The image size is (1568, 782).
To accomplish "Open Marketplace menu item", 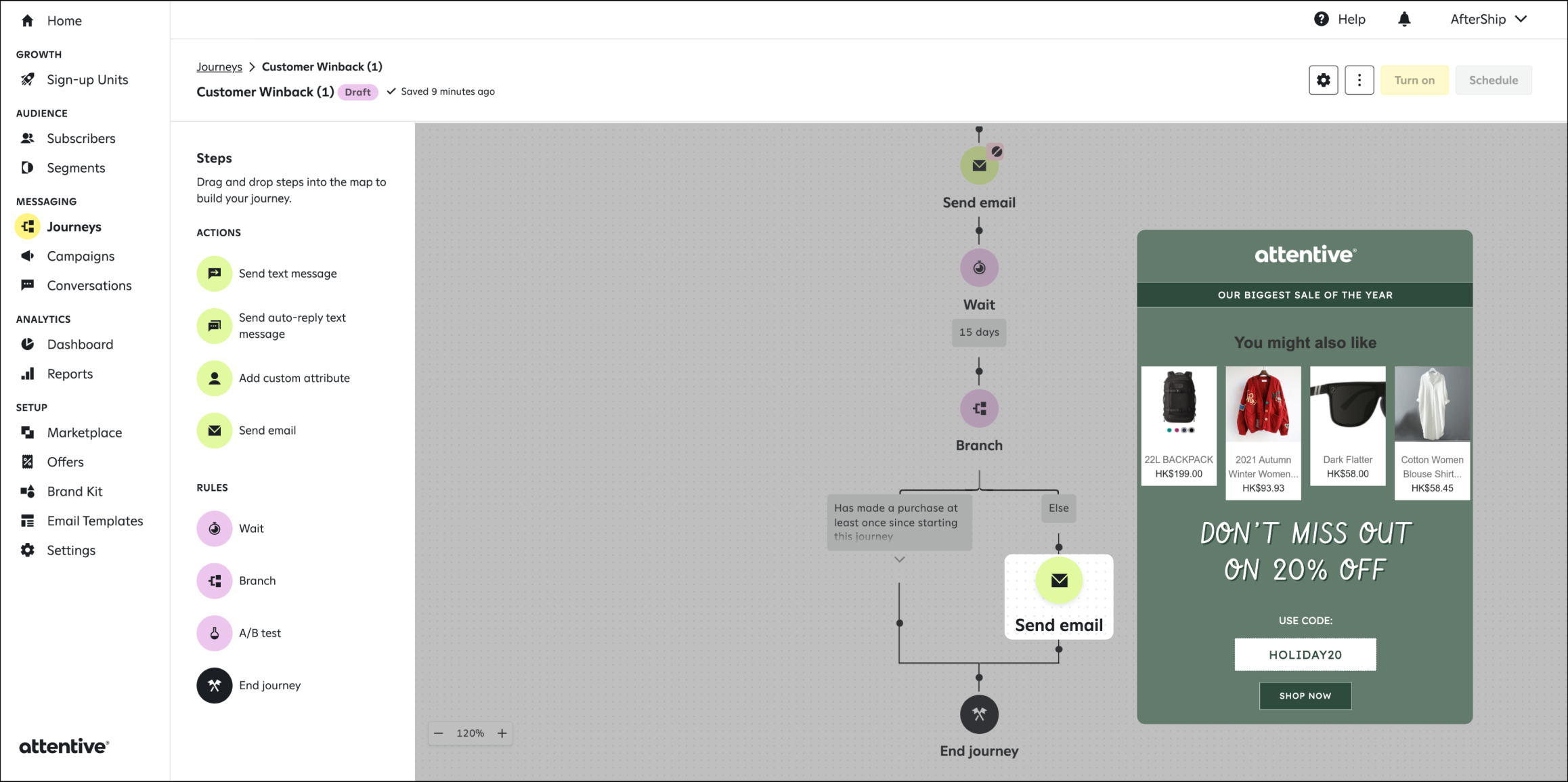I will point(85,432).
